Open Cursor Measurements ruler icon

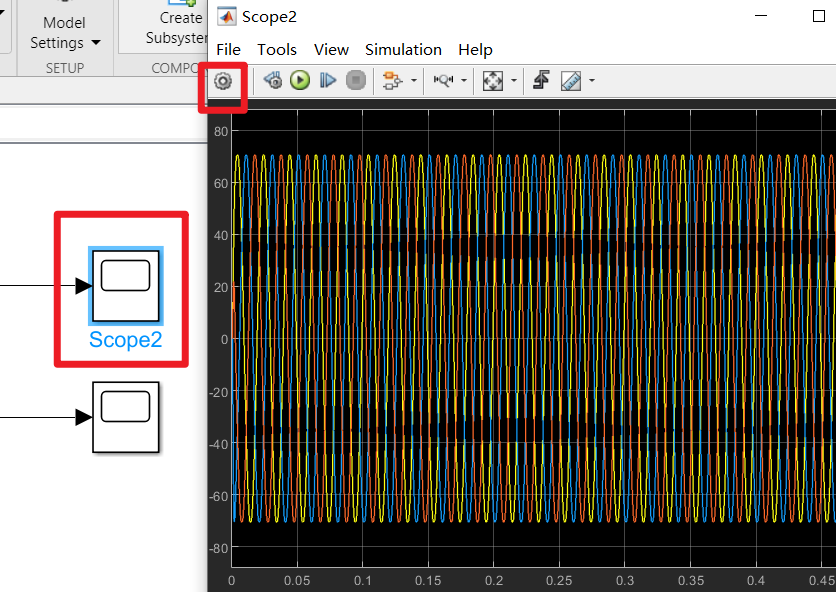click(571, 80)
